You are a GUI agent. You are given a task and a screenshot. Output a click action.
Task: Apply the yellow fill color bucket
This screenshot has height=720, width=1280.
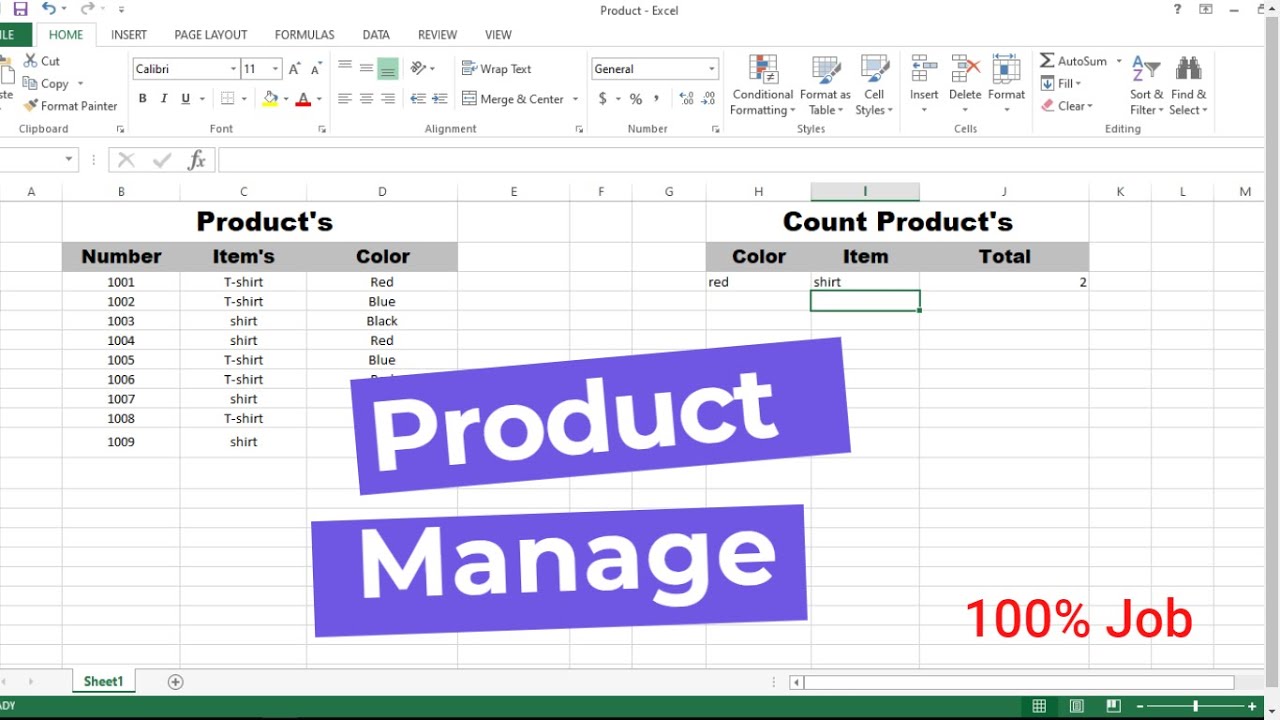[x=270, y=99]
